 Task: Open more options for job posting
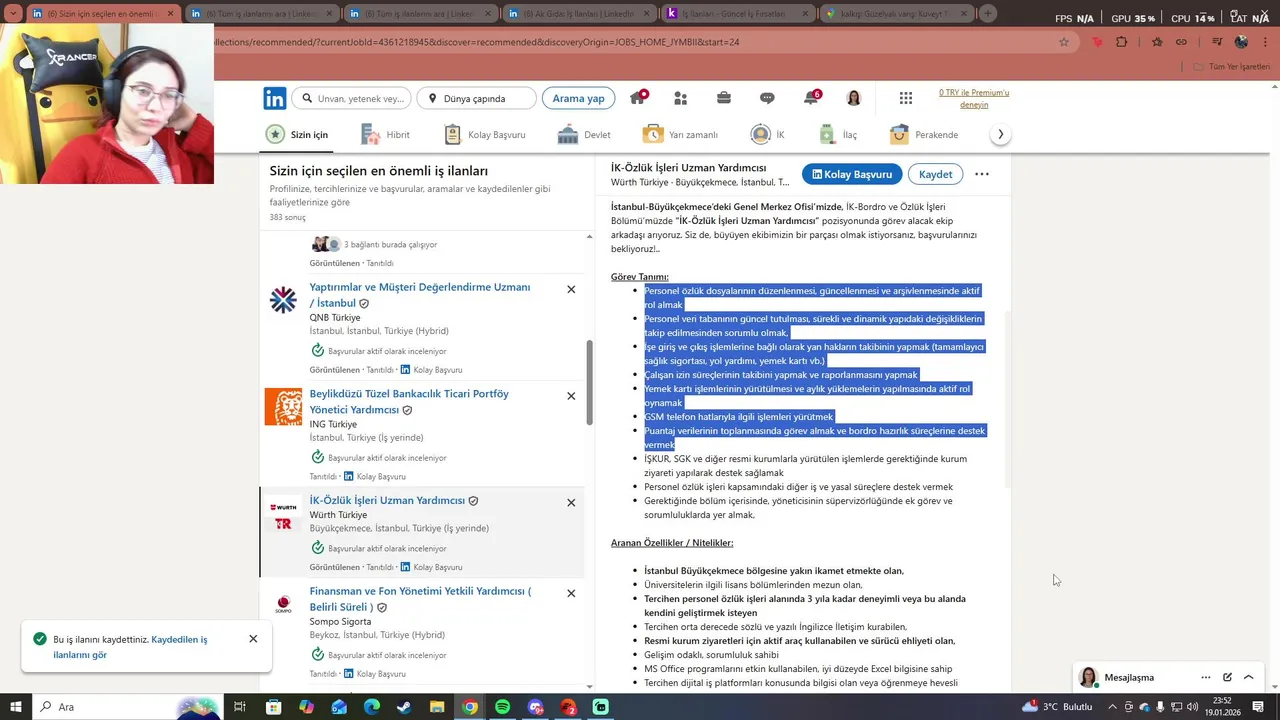(982, 174)
